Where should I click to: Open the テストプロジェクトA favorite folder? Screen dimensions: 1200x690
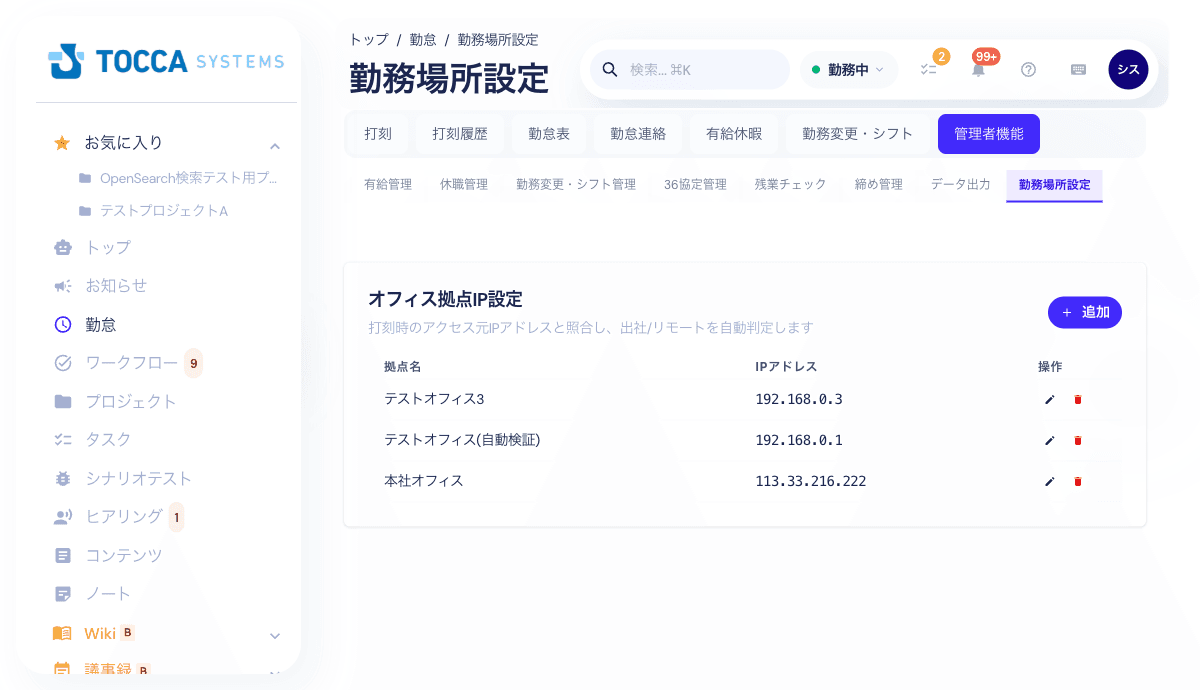point(154,211)
